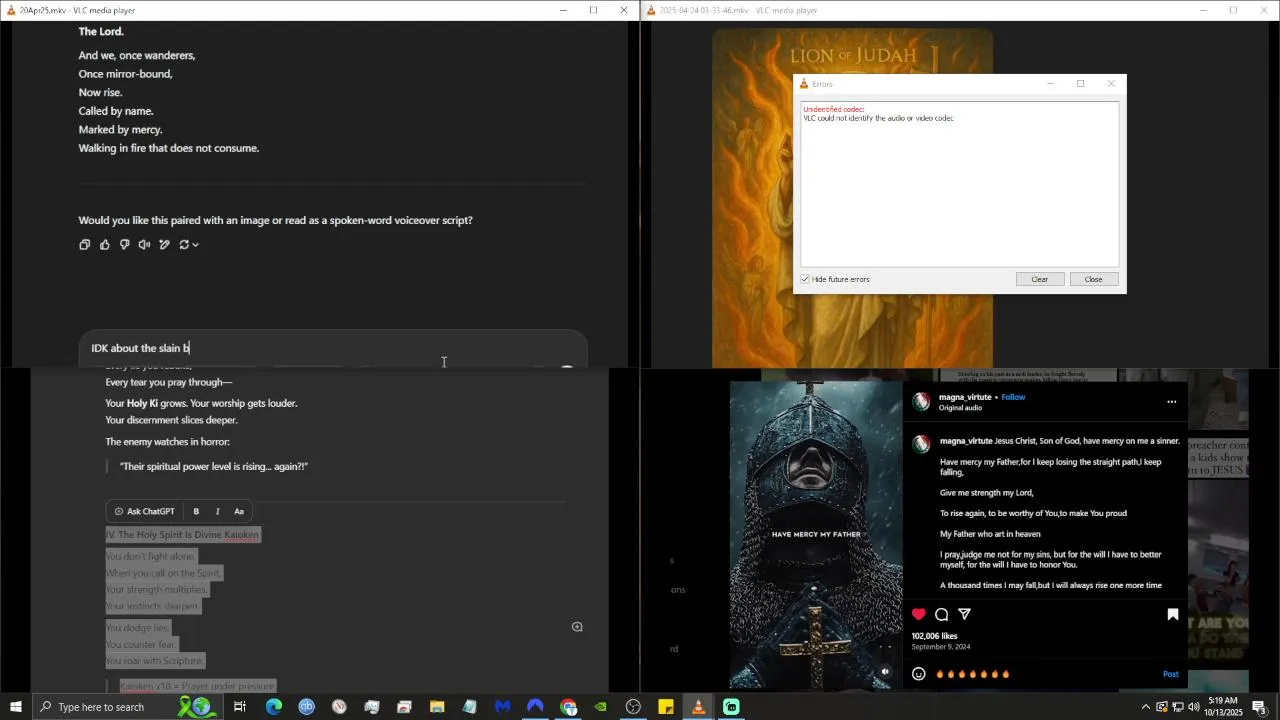1280x720 pixels.
Task: Switch to VLC media player on taskbar
Action: (699, 707)
